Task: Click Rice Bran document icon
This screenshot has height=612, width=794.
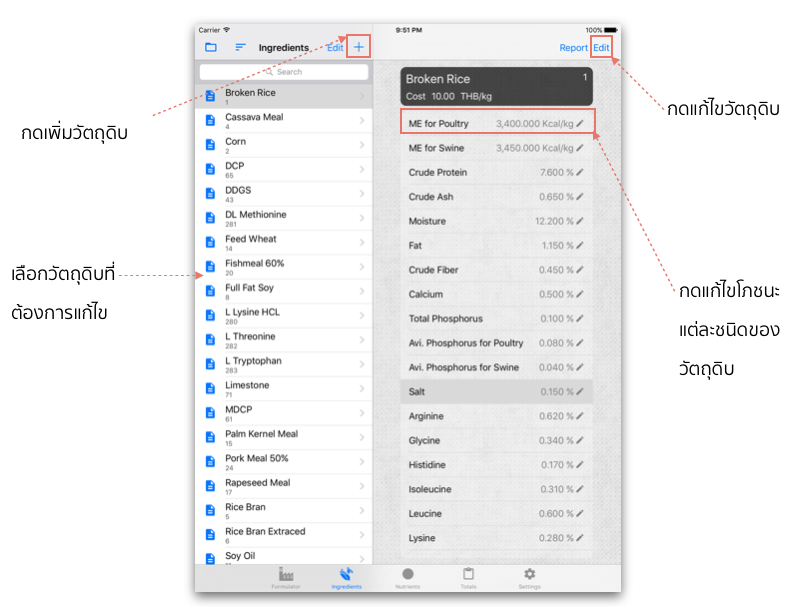Action: 210,510
